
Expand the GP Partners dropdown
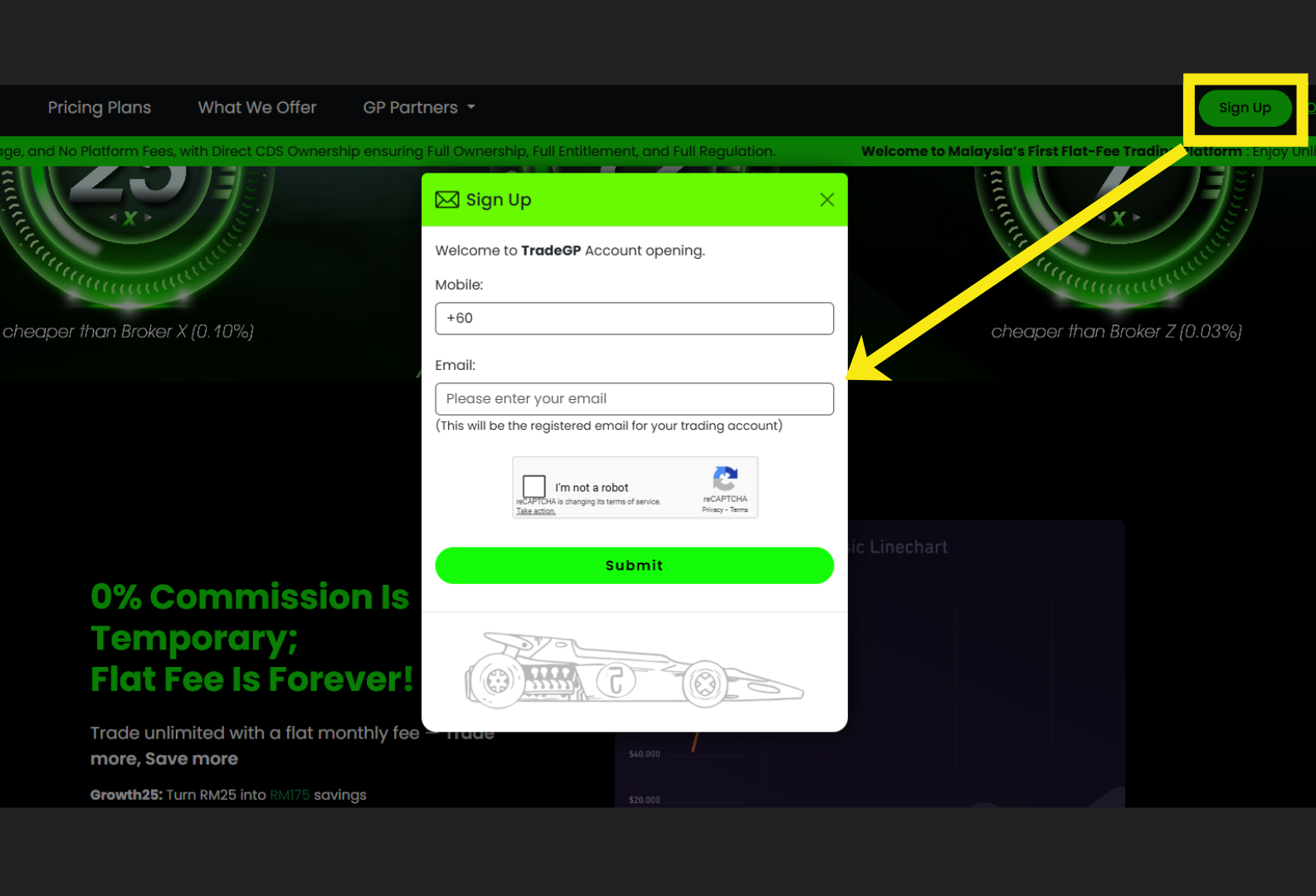(x=419, y=108)
